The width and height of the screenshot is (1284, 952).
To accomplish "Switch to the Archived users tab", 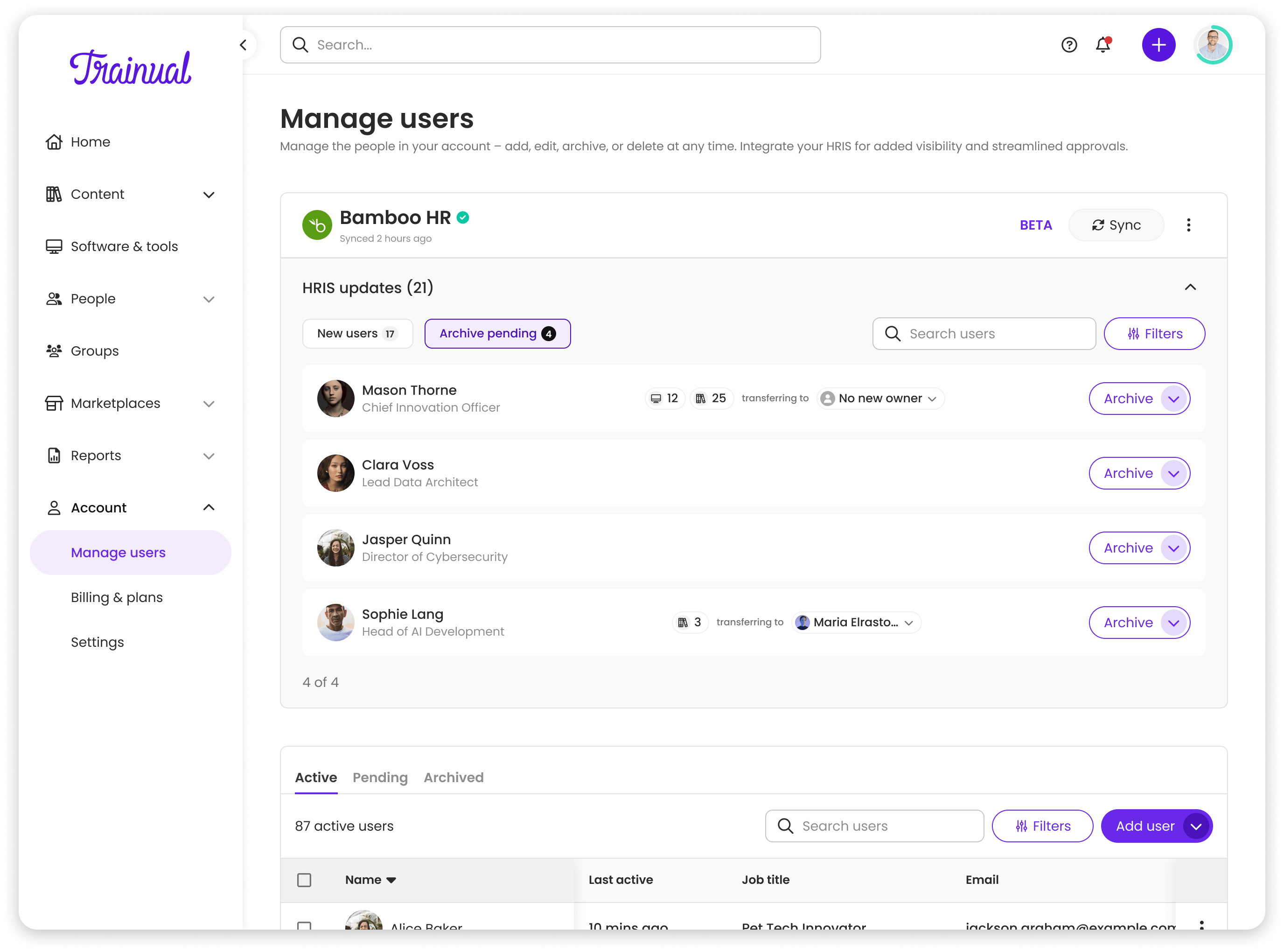I will (454, 777).
